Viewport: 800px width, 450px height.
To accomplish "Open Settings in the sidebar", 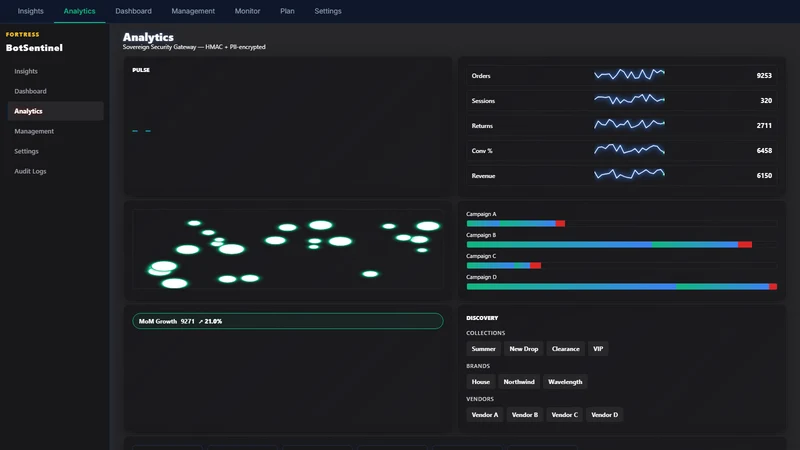I will (x=56, y=152).
